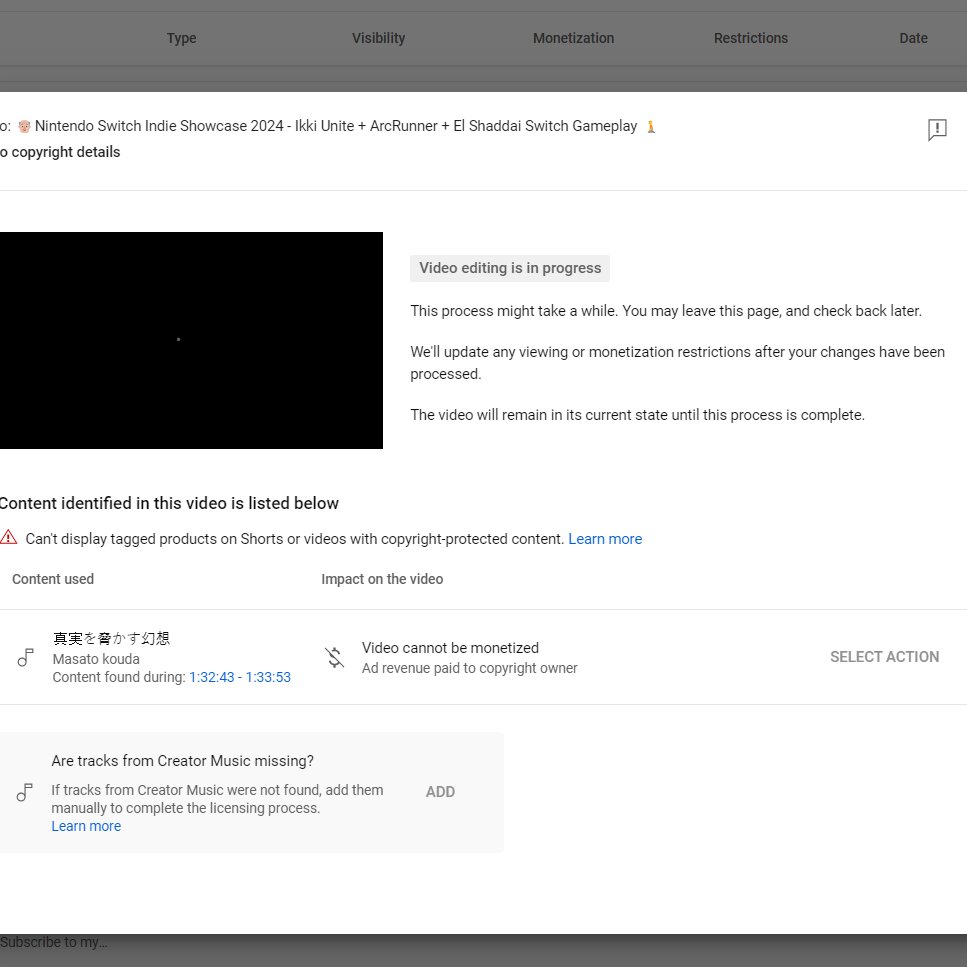Click the Restrictions column header
967x967 pixels.
coord(751,38)
